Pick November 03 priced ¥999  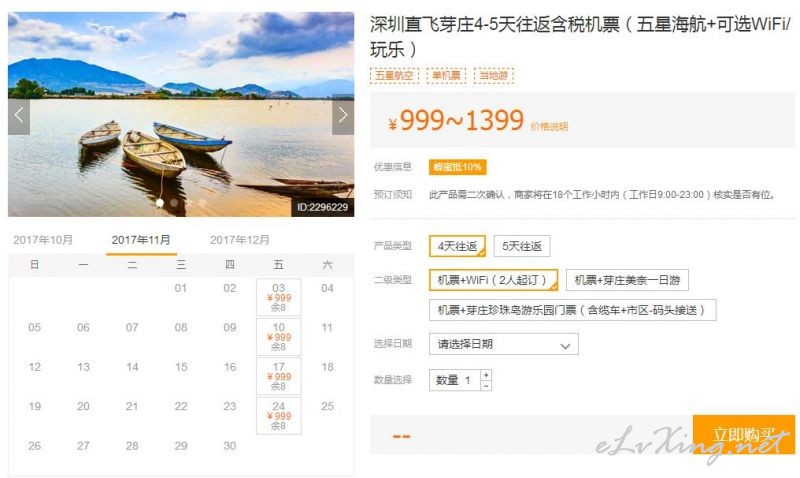click(279, 297)
